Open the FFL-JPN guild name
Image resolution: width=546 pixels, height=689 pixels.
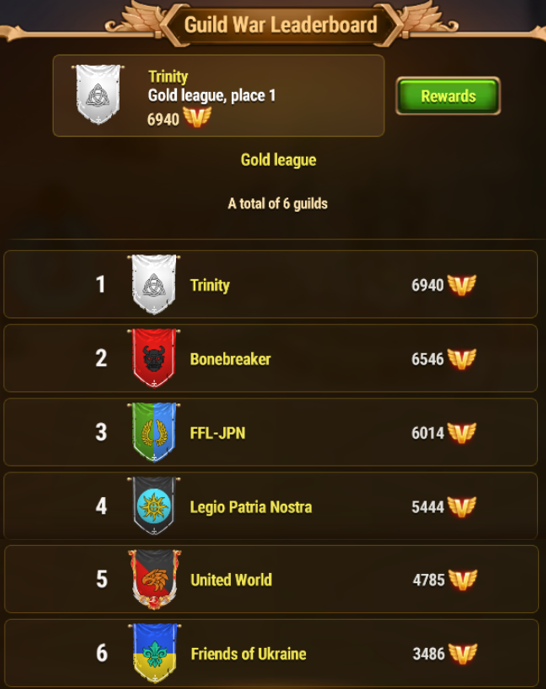click(x=217, y=433)
